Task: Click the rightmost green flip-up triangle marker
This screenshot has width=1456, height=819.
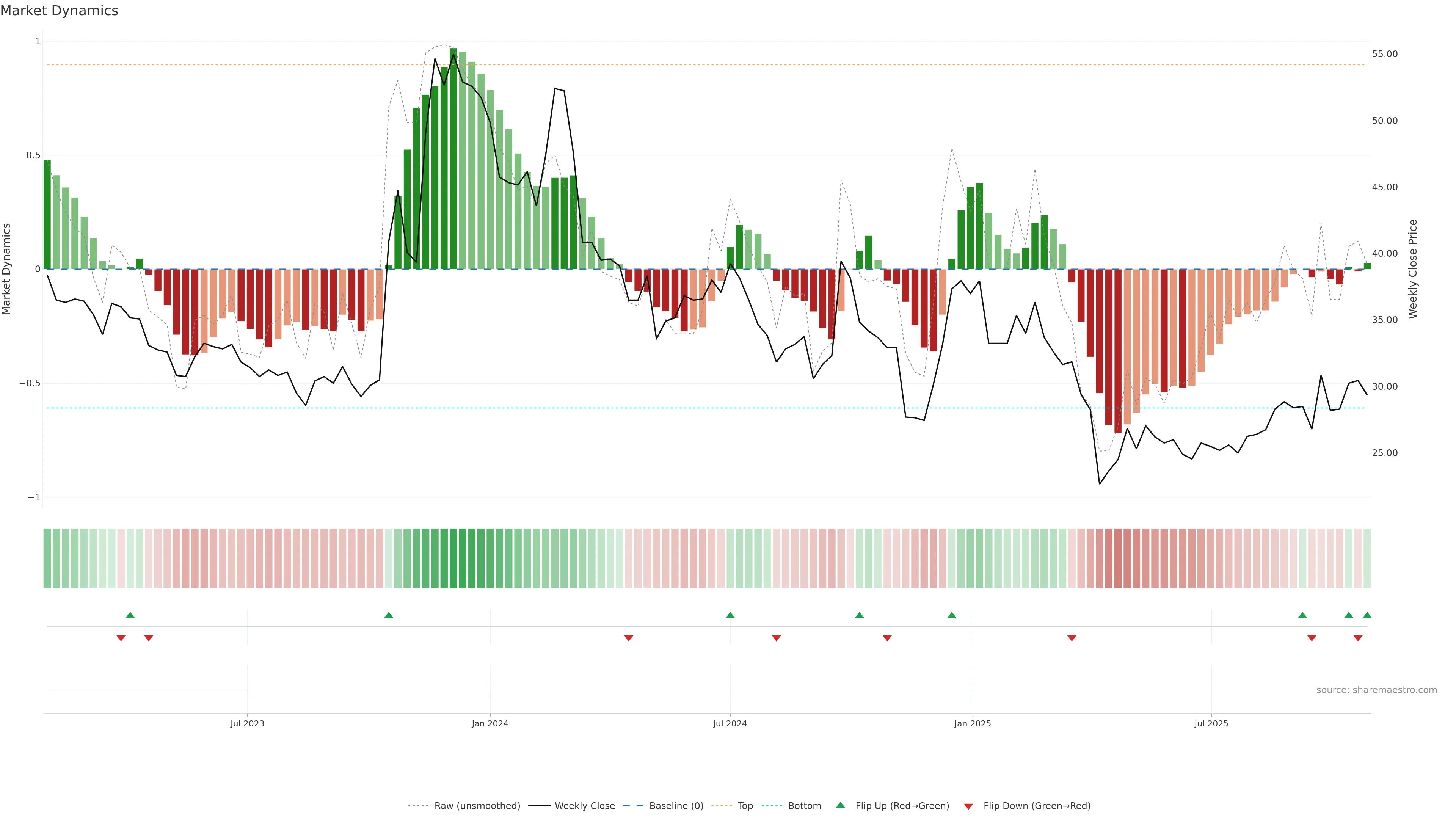Action: pos(1367,615)
